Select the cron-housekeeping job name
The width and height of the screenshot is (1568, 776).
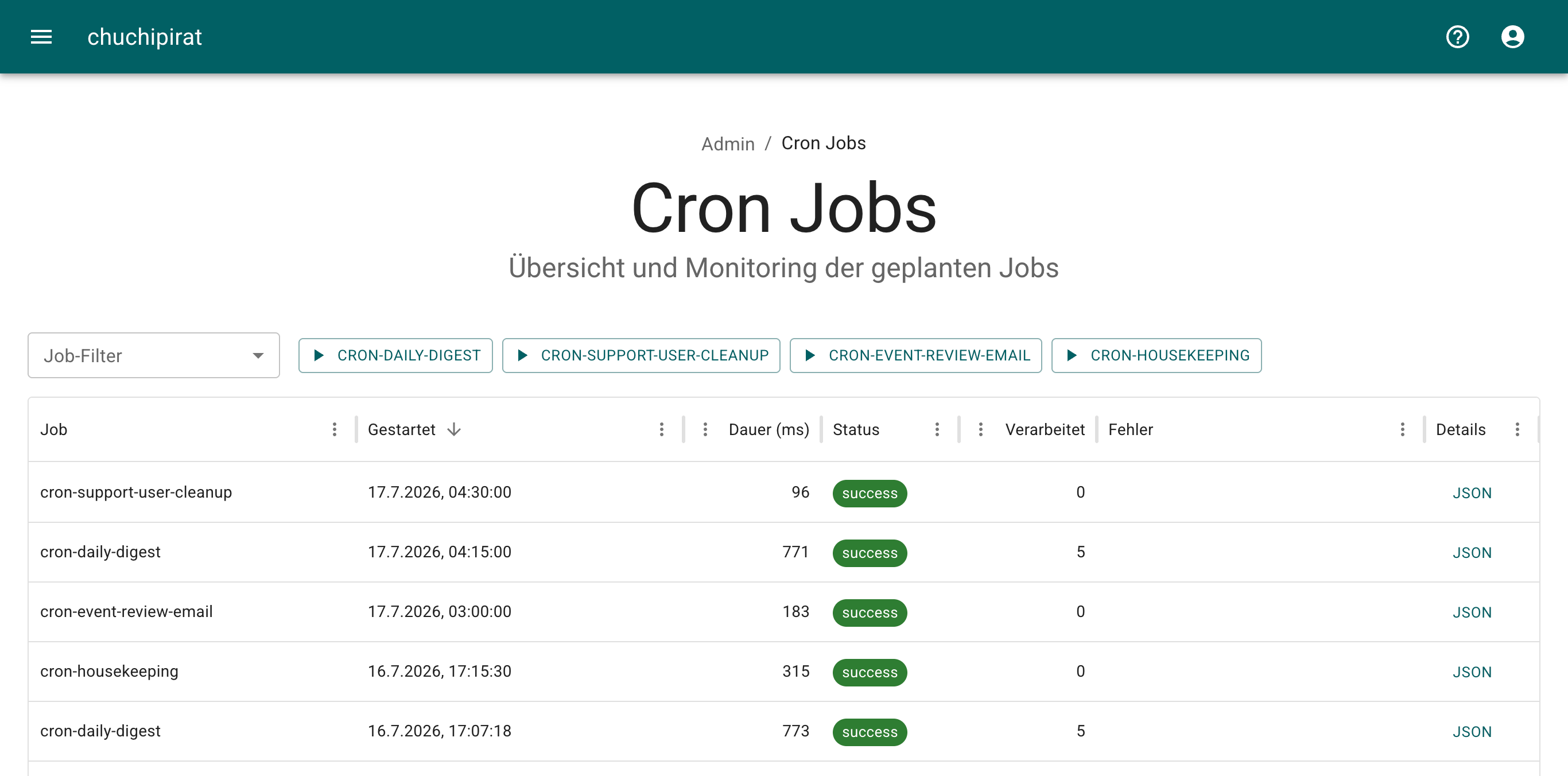(110, 671)
